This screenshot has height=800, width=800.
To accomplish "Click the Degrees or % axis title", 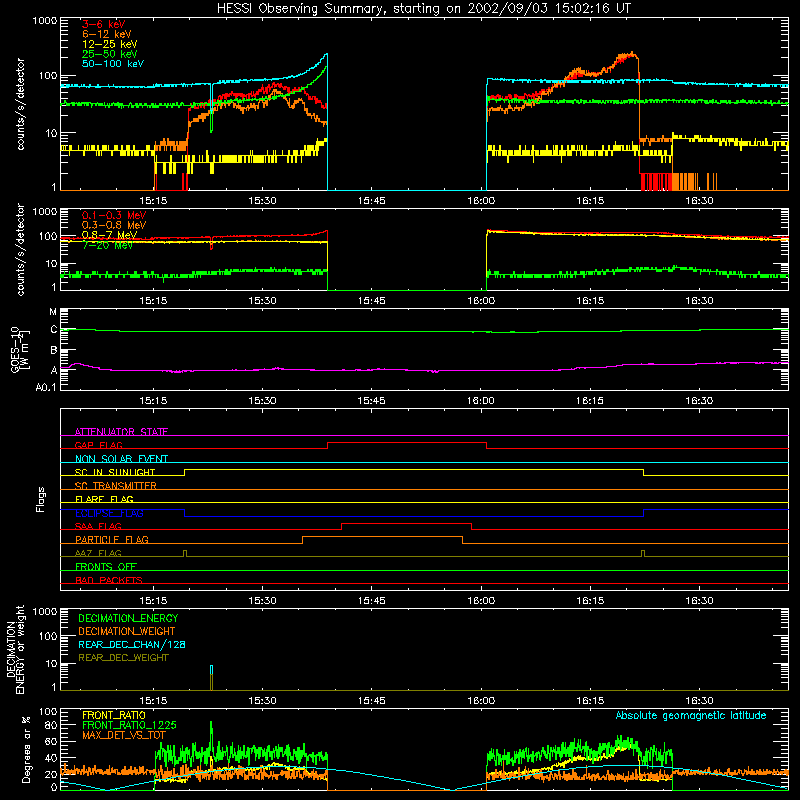I will pyautogui.click(x=26, y=750).
